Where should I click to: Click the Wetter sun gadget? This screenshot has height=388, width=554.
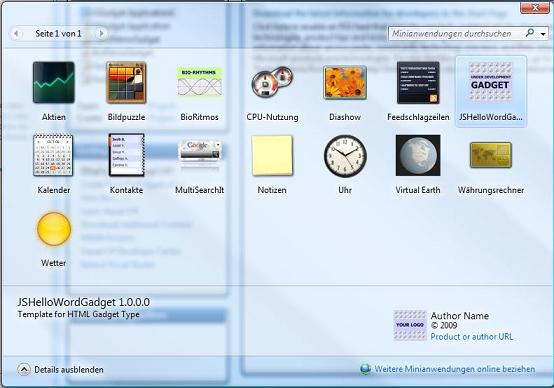point(54,229)
